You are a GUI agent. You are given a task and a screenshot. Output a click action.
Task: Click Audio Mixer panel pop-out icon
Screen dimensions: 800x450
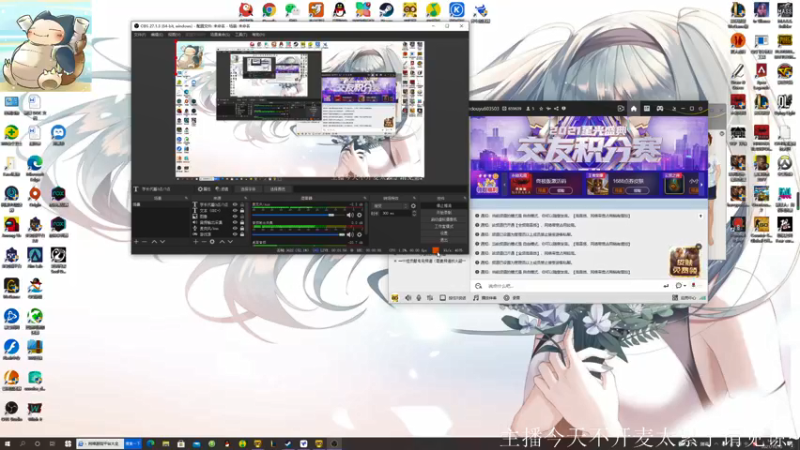tap(365, 198)
